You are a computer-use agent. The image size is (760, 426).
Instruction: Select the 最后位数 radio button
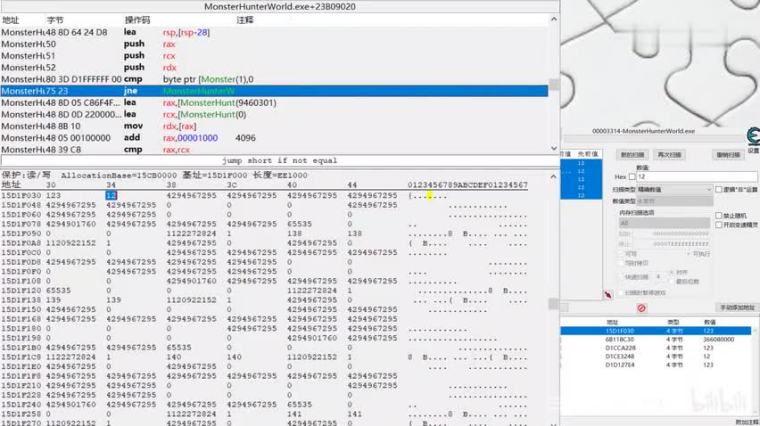pyautogui.click(x=671, y=282)
